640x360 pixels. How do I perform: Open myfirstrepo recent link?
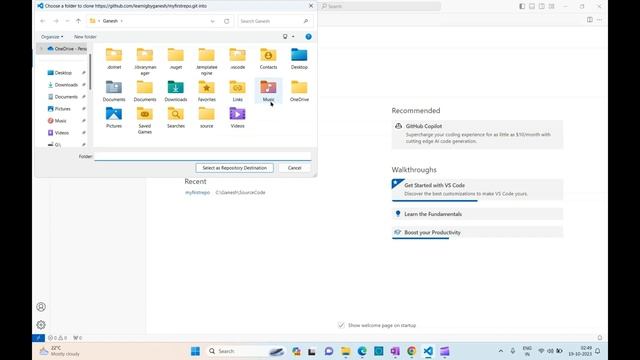click(198, 192)
